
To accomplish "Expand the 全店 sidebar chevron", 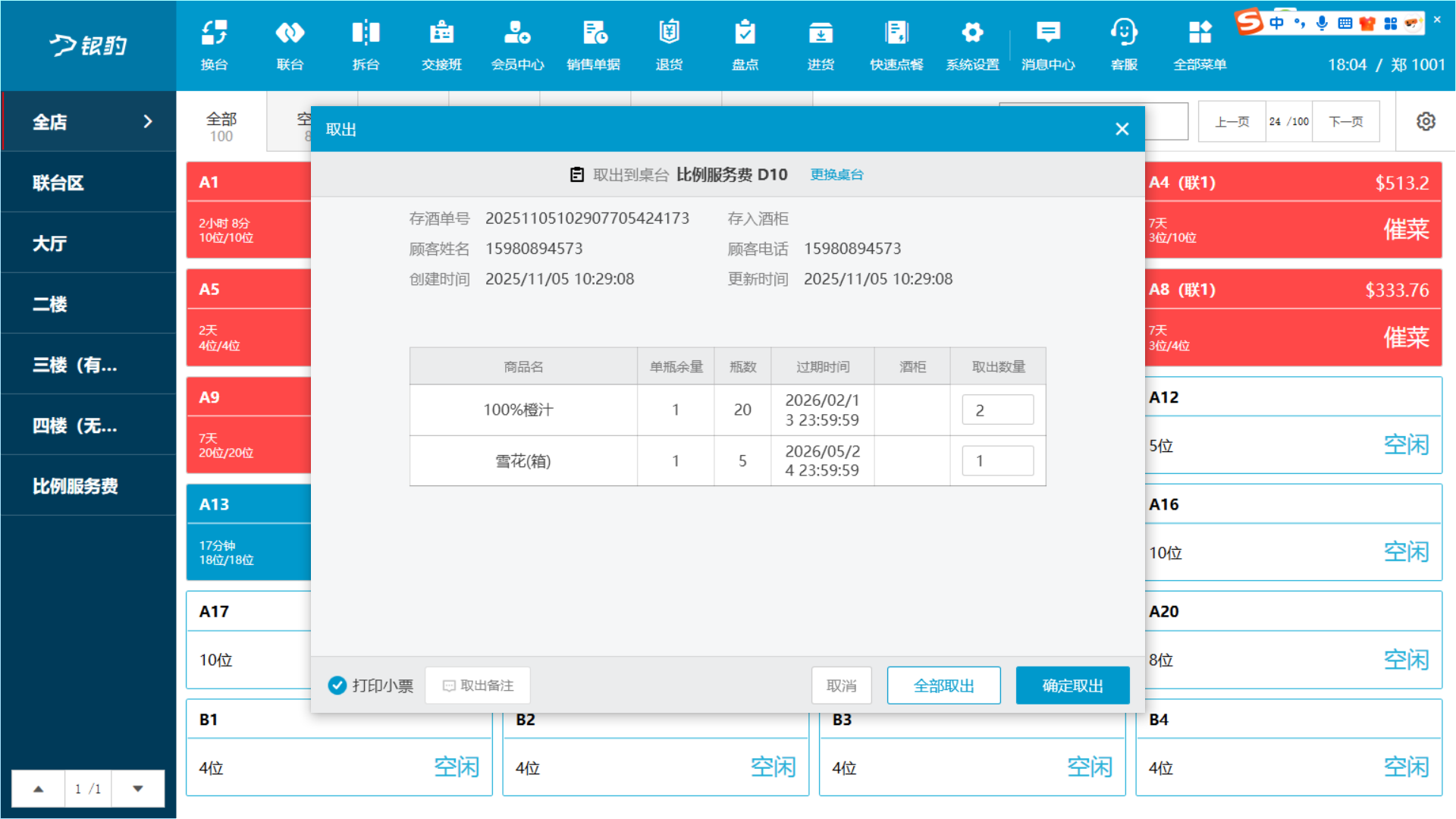I will 148,121.
